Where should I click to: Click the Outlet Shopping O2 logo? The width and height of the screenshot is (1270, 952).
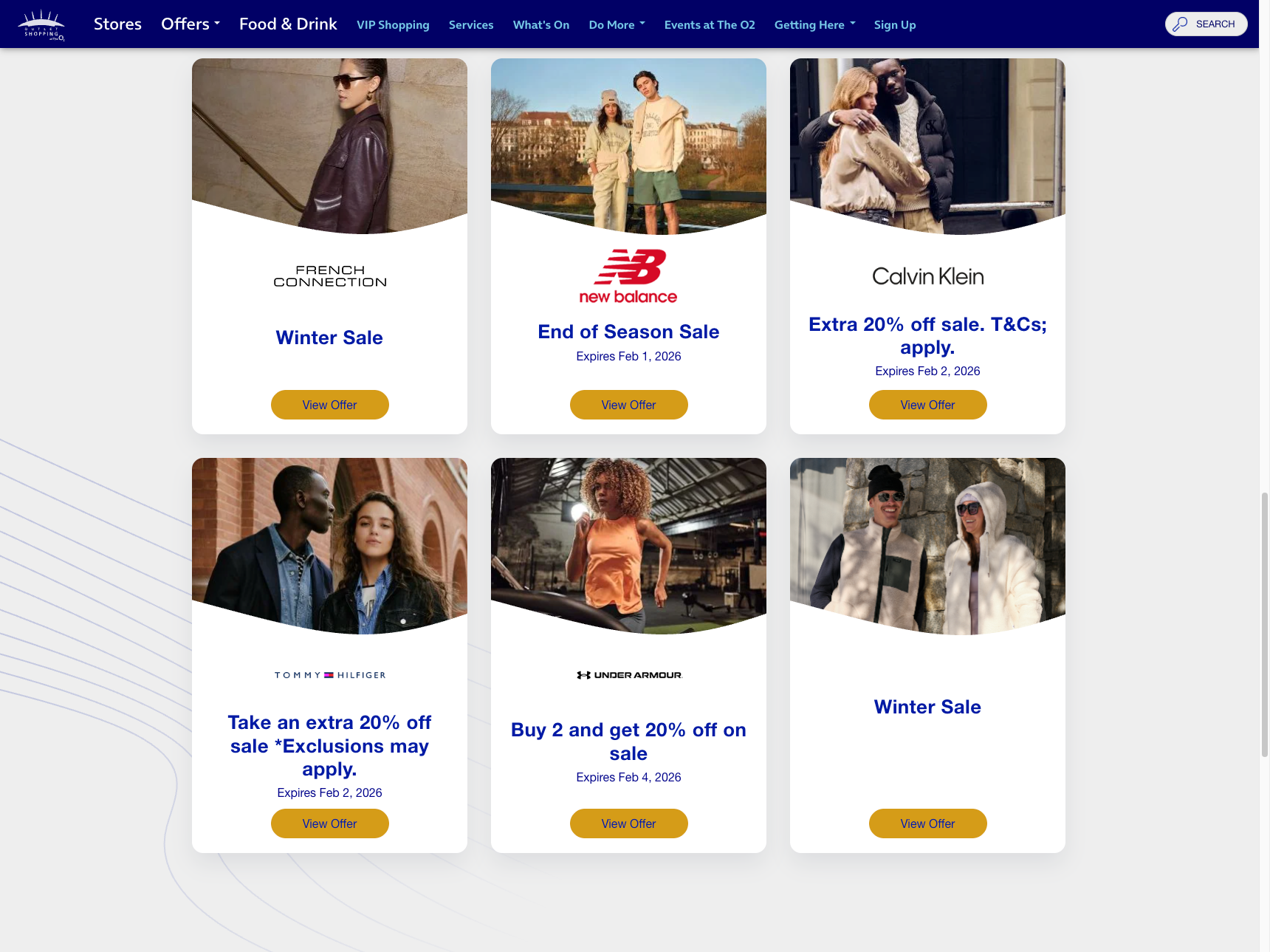(41, 25)
